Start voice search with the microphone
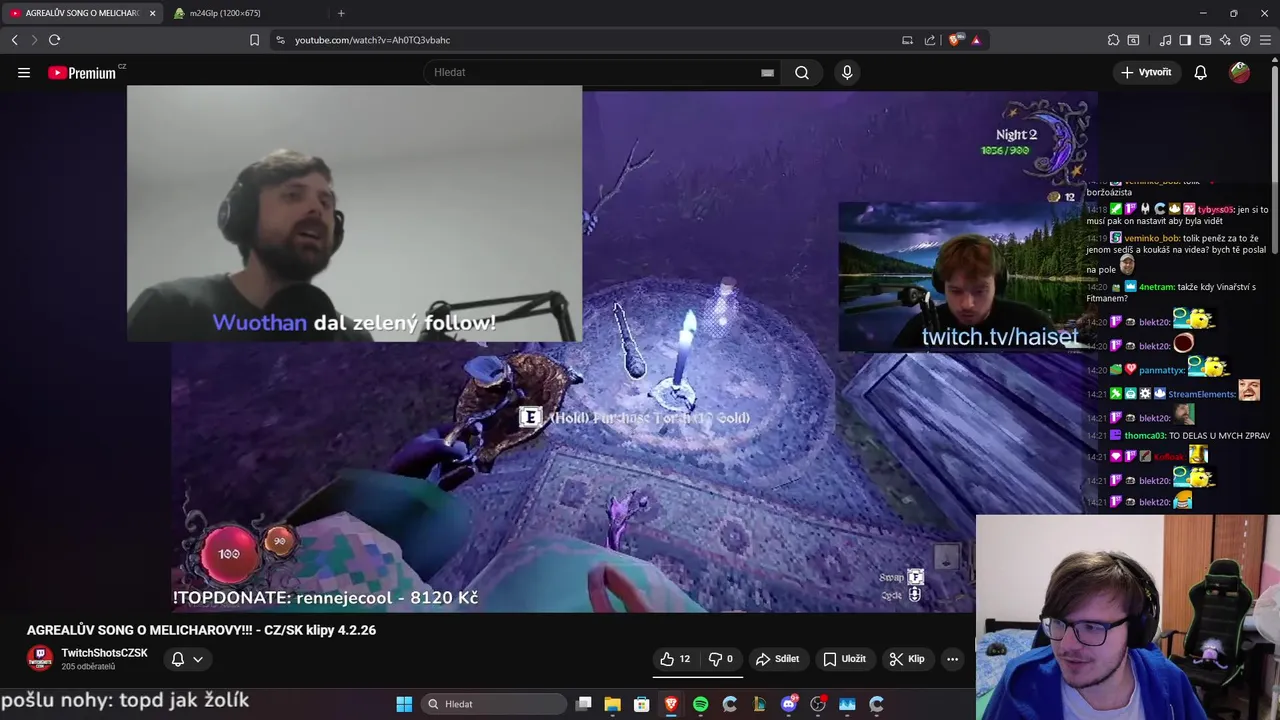Image resolution: width=1280 pixels, height=720 pixels. click(847, 72)
